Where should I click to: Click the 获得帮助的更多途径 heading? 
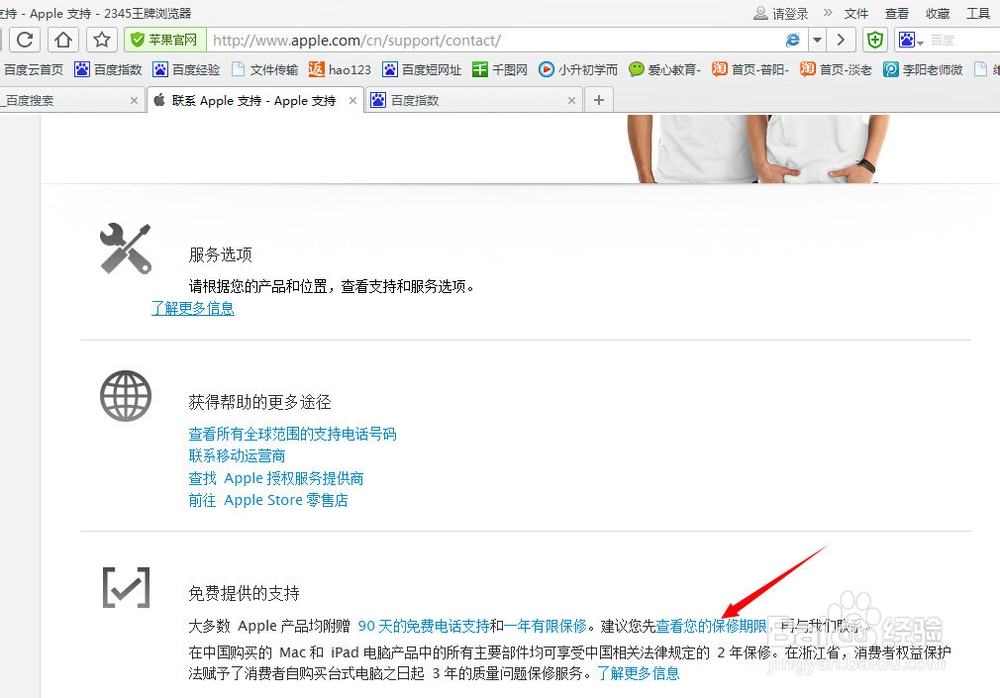[x=260, y=402]
